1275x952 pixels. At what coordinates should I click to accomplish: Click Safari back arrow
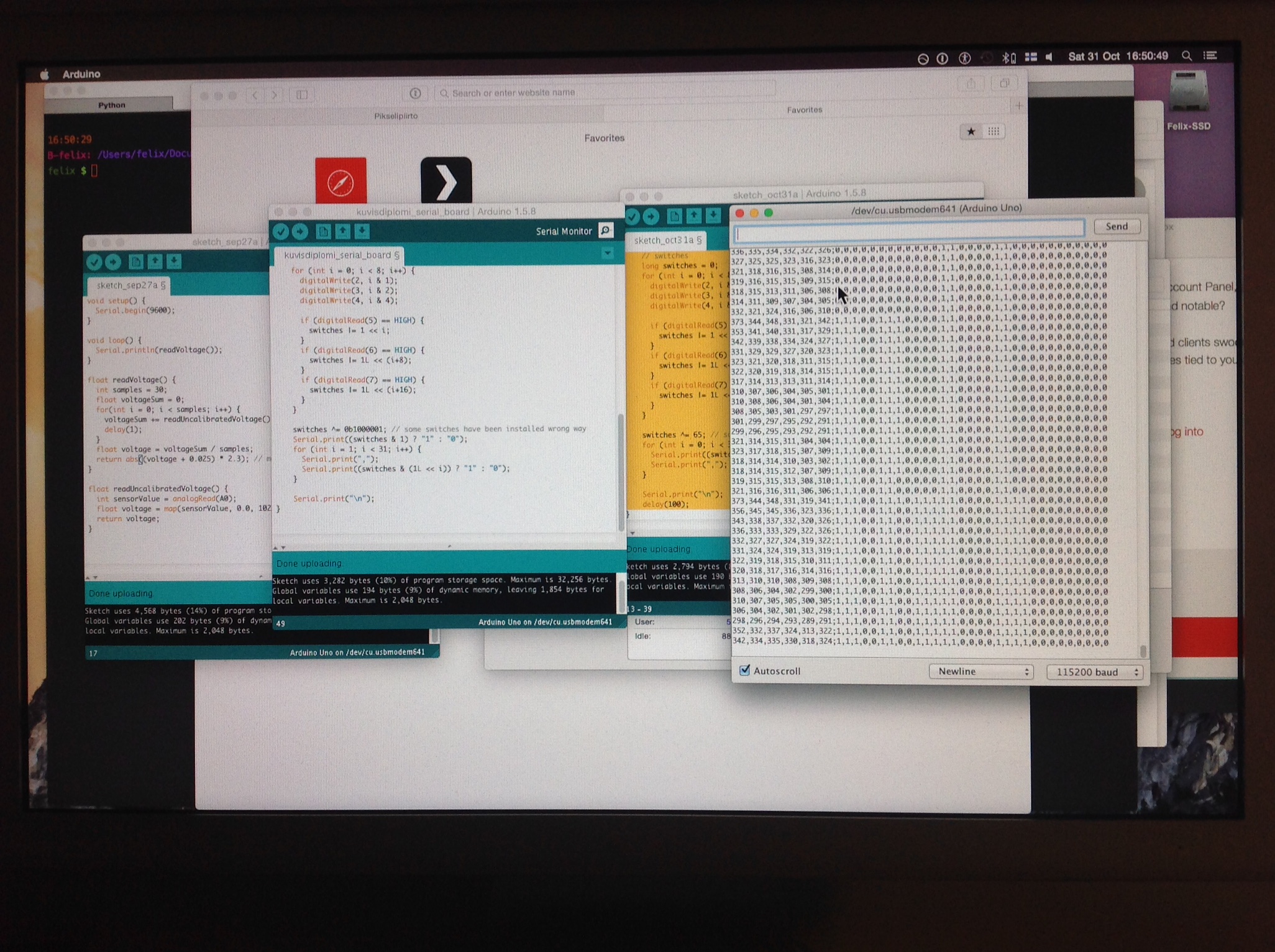tap(255, 95)
